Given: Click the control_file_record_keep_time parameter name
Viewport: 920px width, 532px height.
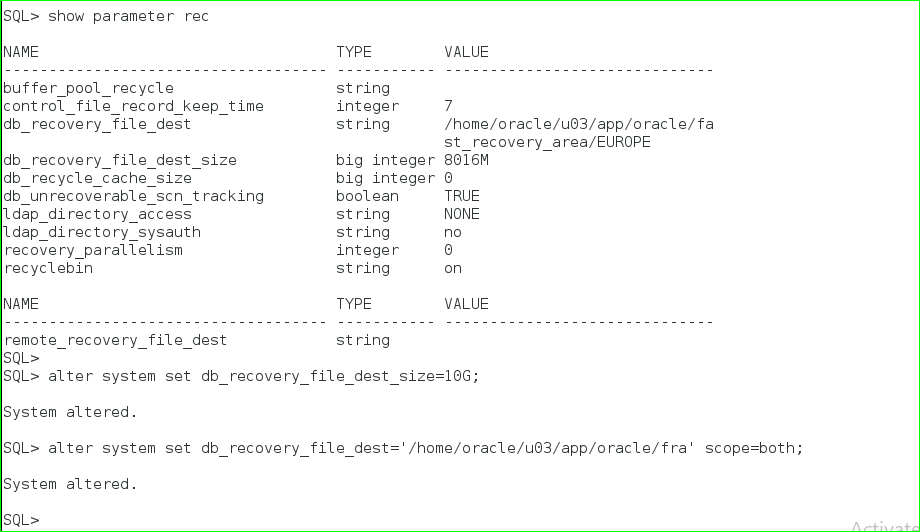Looking at the screenshot, I should point(133,106).
